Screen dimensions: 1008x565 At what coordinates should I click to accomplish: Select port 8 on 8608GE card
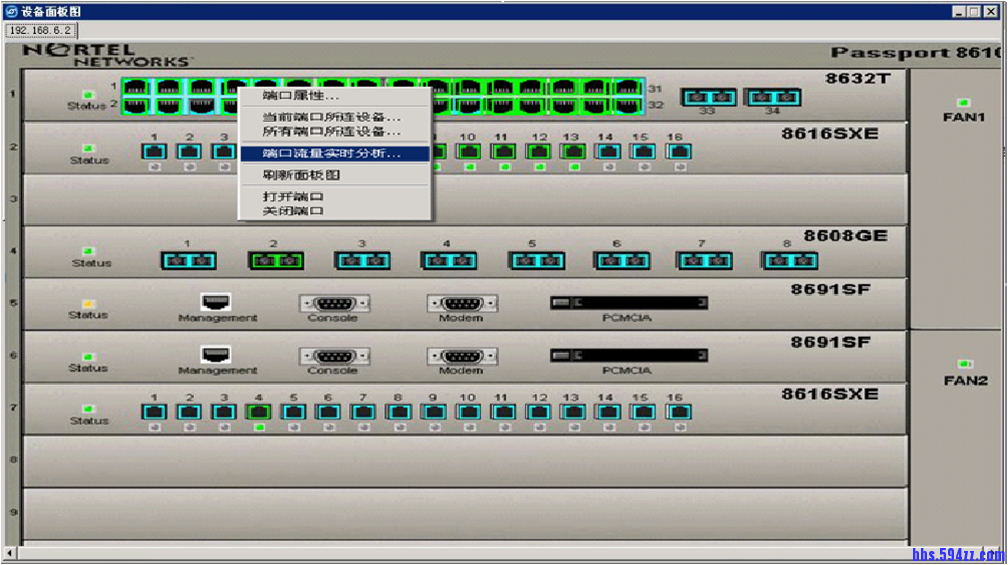tap(790, 260)
